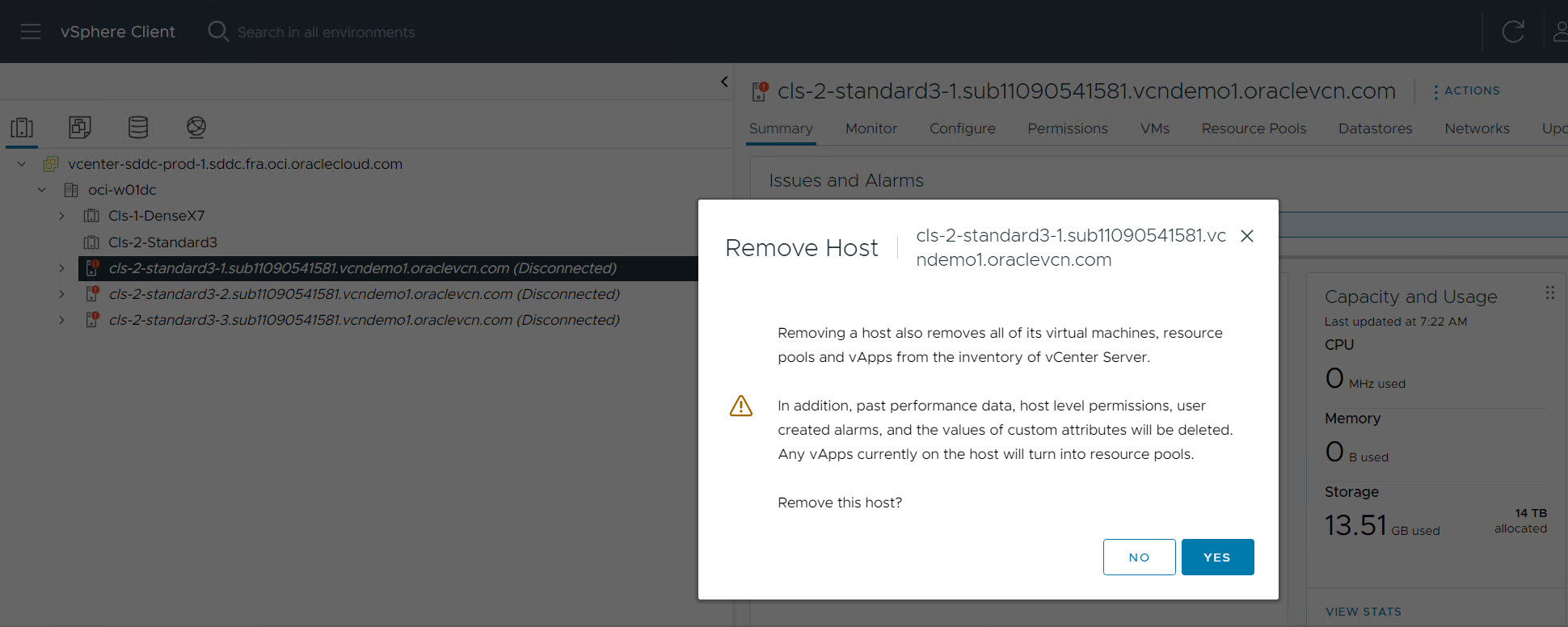Click 'Last updated at 7:22 AM' text

[1396, 322]
